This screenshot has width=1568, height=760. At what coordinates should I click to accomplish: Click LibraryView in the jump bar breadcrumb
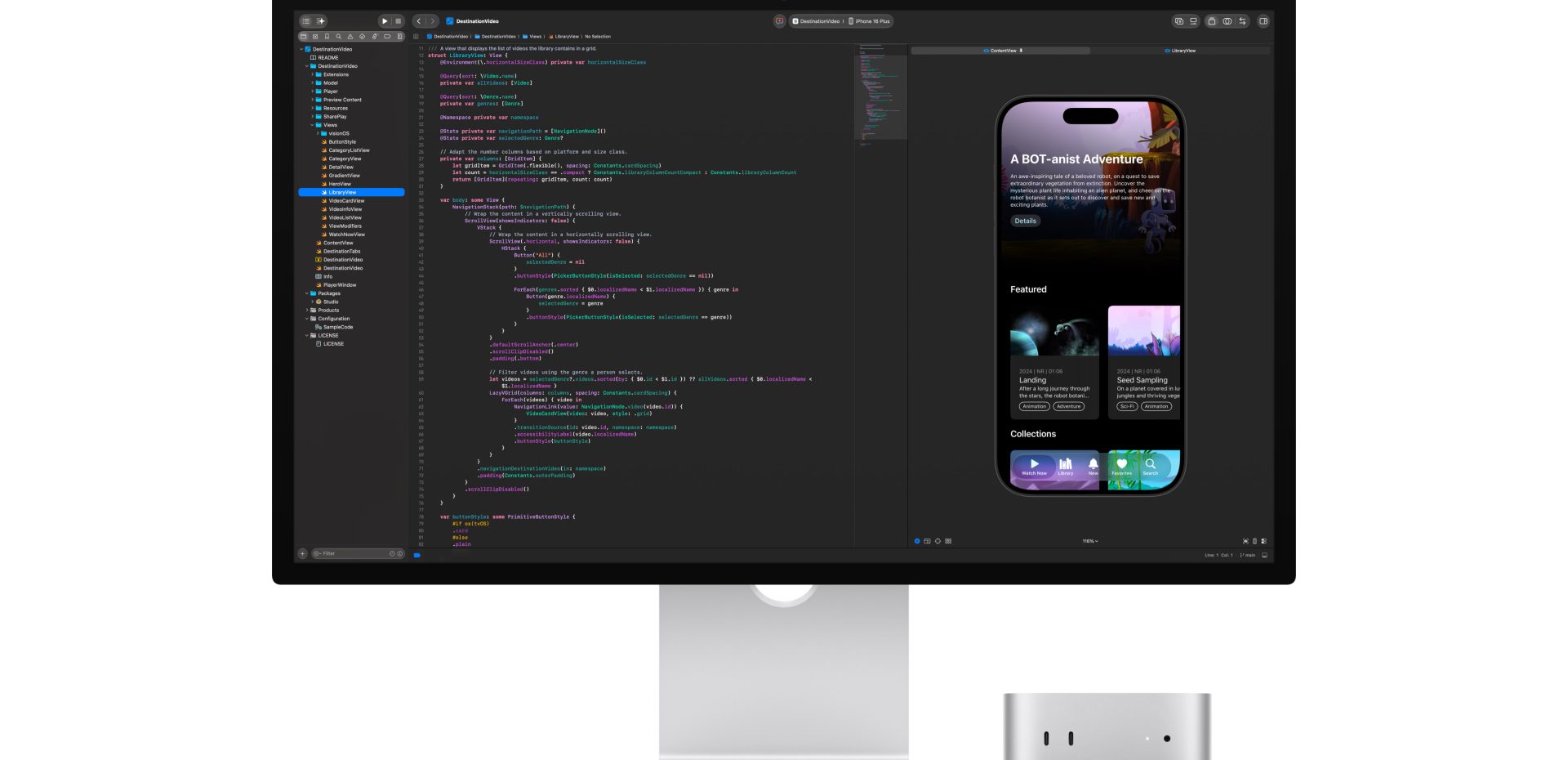[x=564, y=37]
